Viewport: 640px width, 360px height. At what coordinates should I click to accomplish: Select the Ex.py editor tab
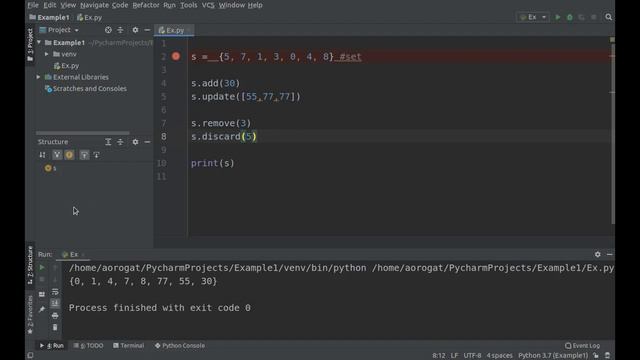tap(174, 30)
